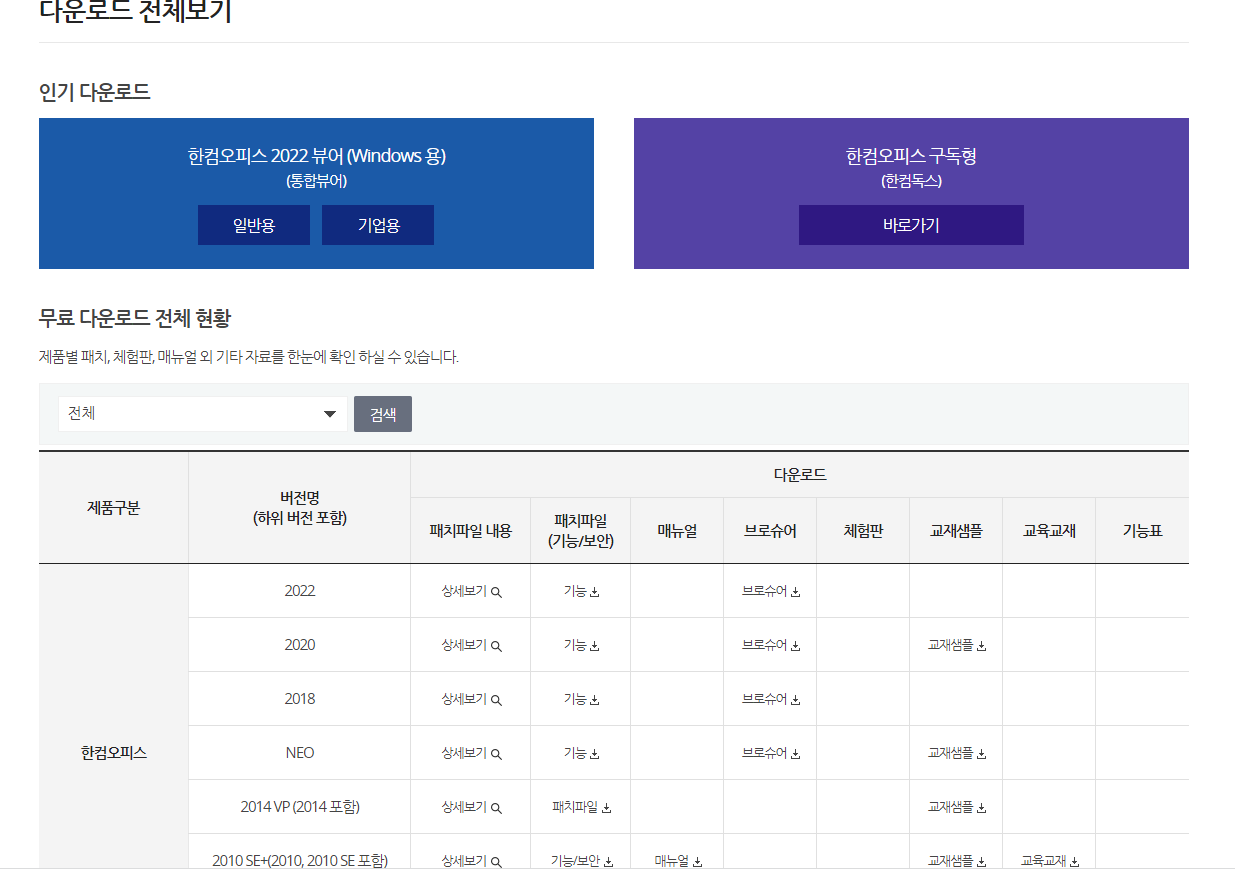Click the 무료 다운로드 전체 현황 heading
Viewport: 1235px width, 872px height.
pos(135,319)
